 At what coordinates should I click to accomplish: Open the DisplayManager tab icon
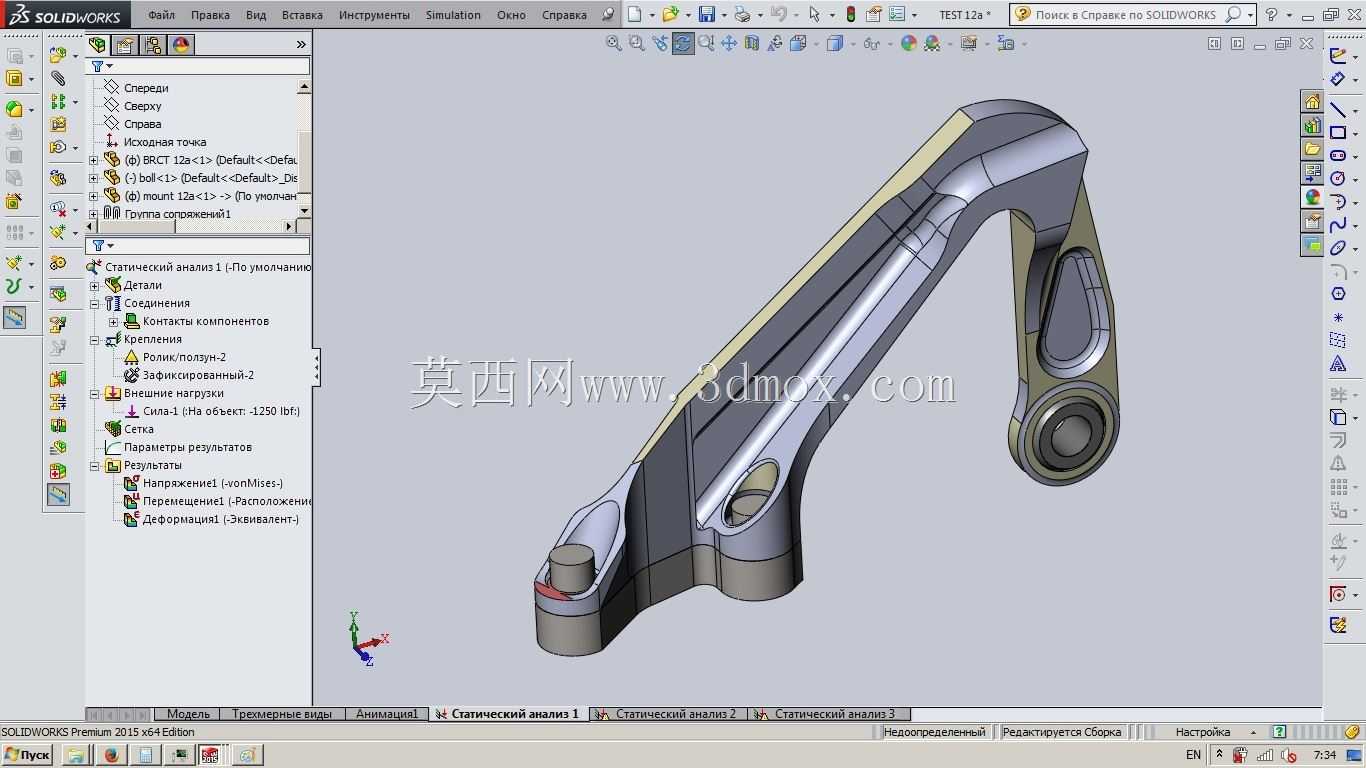coord(181,45)
